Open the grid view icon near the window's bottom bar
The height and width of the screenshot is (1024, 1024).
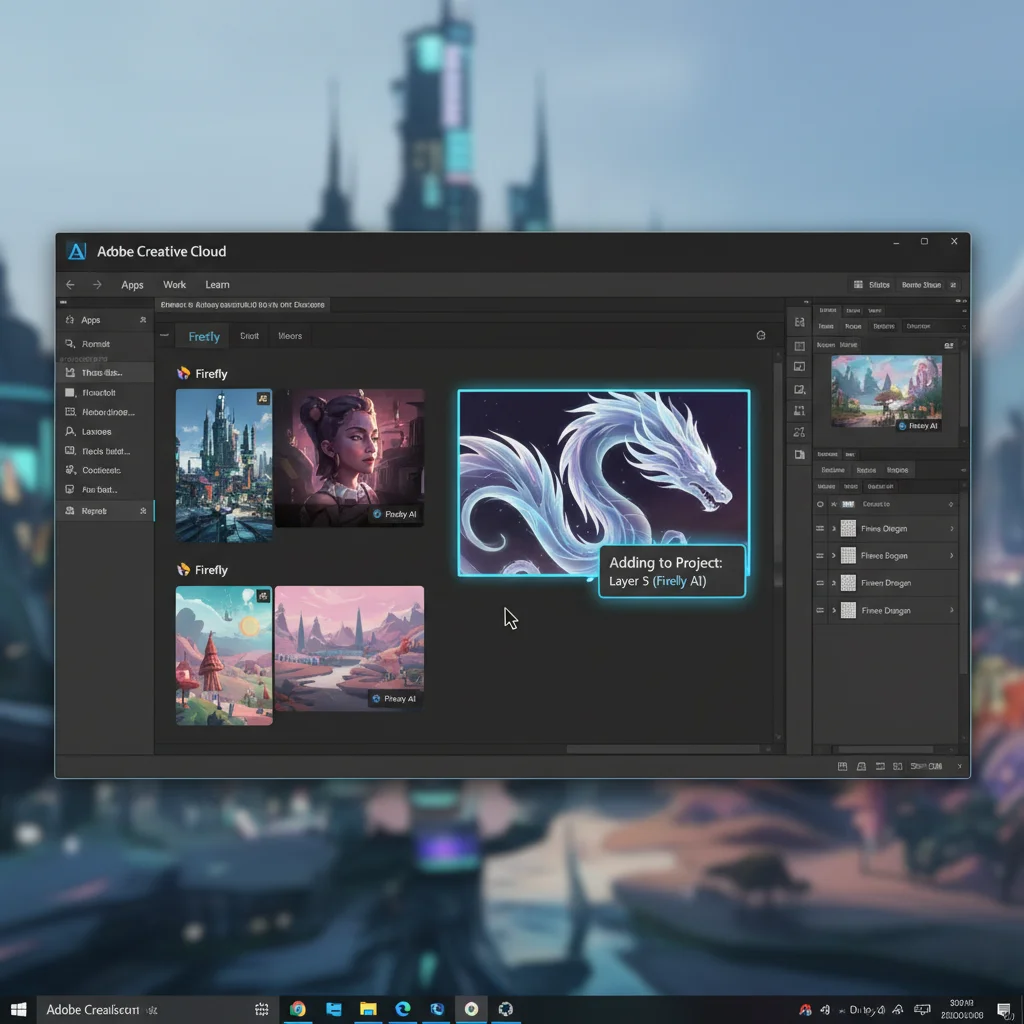(x=843, y=766)
